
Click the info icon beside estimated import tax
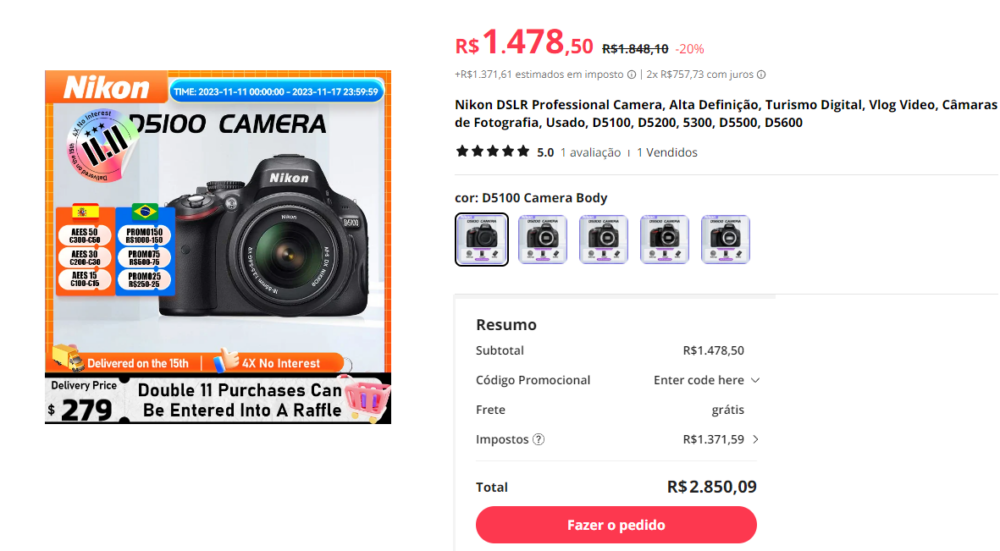[x=631, y=75]
